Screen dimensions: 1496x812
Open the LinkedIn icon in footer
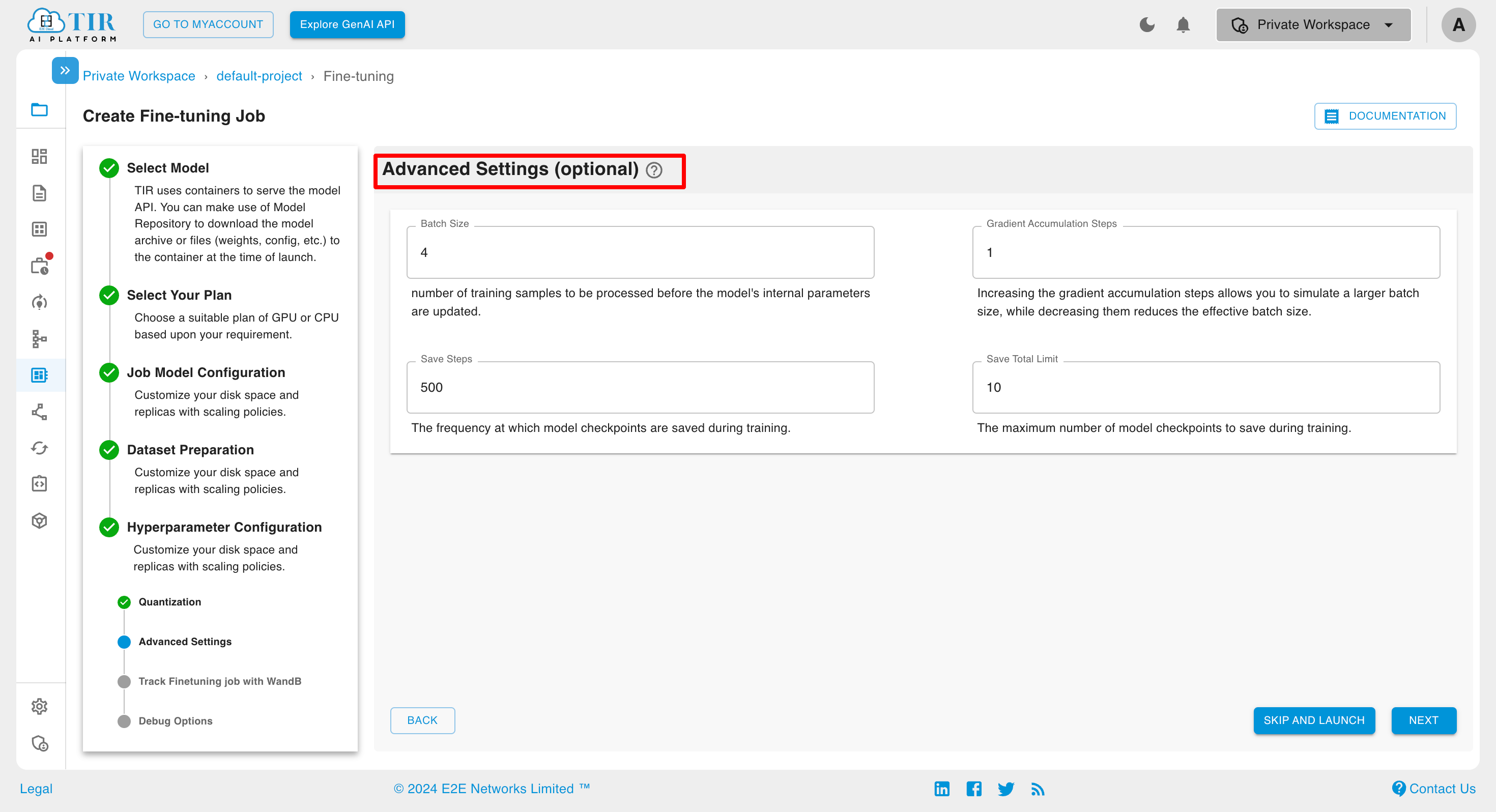point(941,788)
